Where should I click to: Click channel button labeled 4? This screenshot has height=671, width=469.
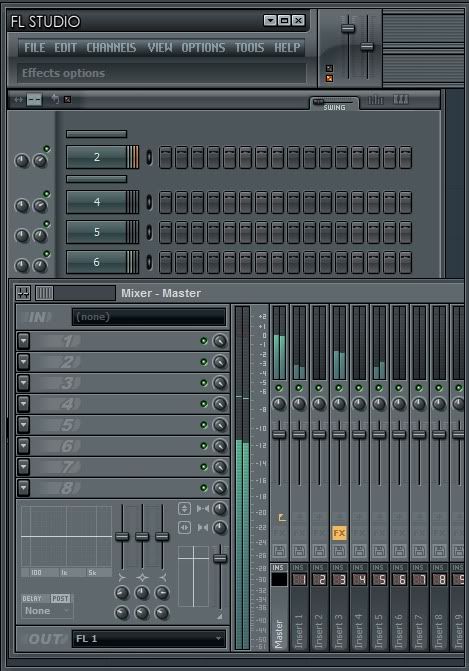tap(97, 202)
